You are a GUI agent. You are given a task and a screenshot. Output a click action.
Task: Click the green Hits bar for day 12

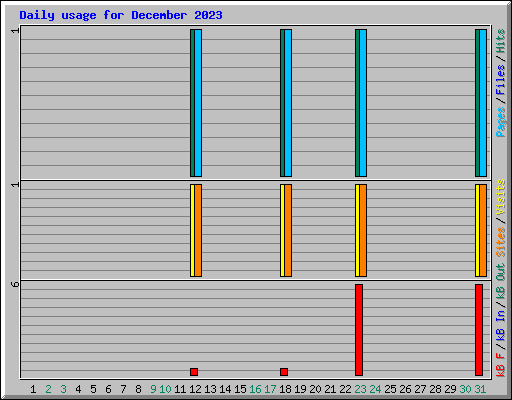pyautogui.click(x=192, y=103)
